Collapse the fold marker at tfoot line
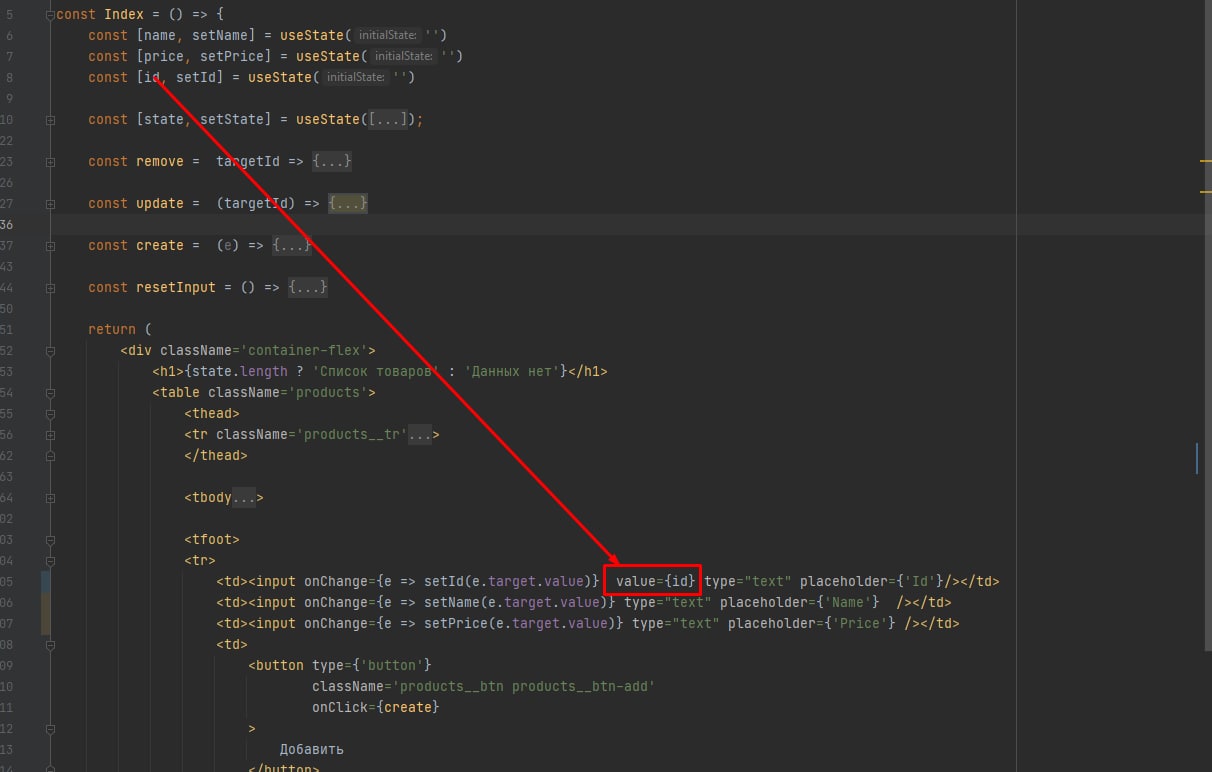1212x772 pixels. pyautogui.click(x=50, y=539)
